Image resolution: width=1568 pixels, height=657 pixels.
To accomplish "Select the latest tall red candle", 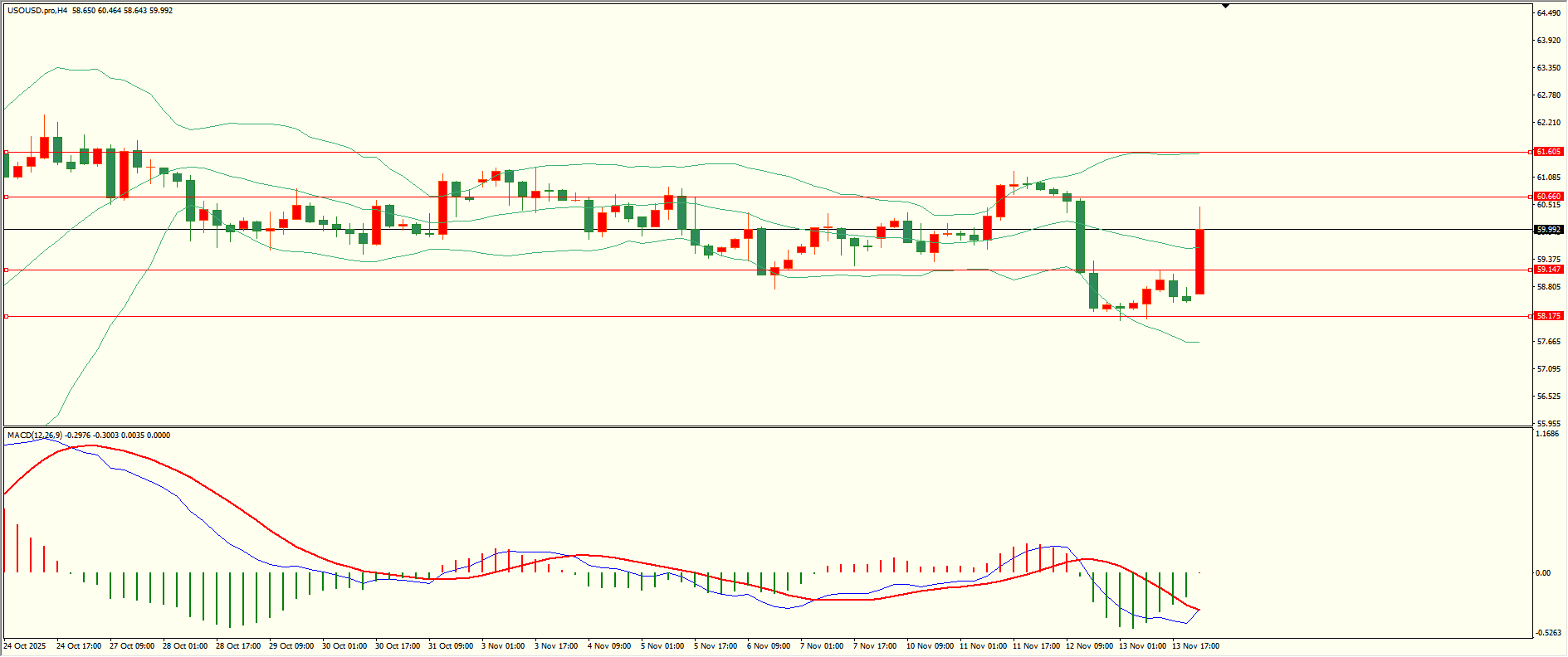I will pyautogui.click(x=1199, y=261).
